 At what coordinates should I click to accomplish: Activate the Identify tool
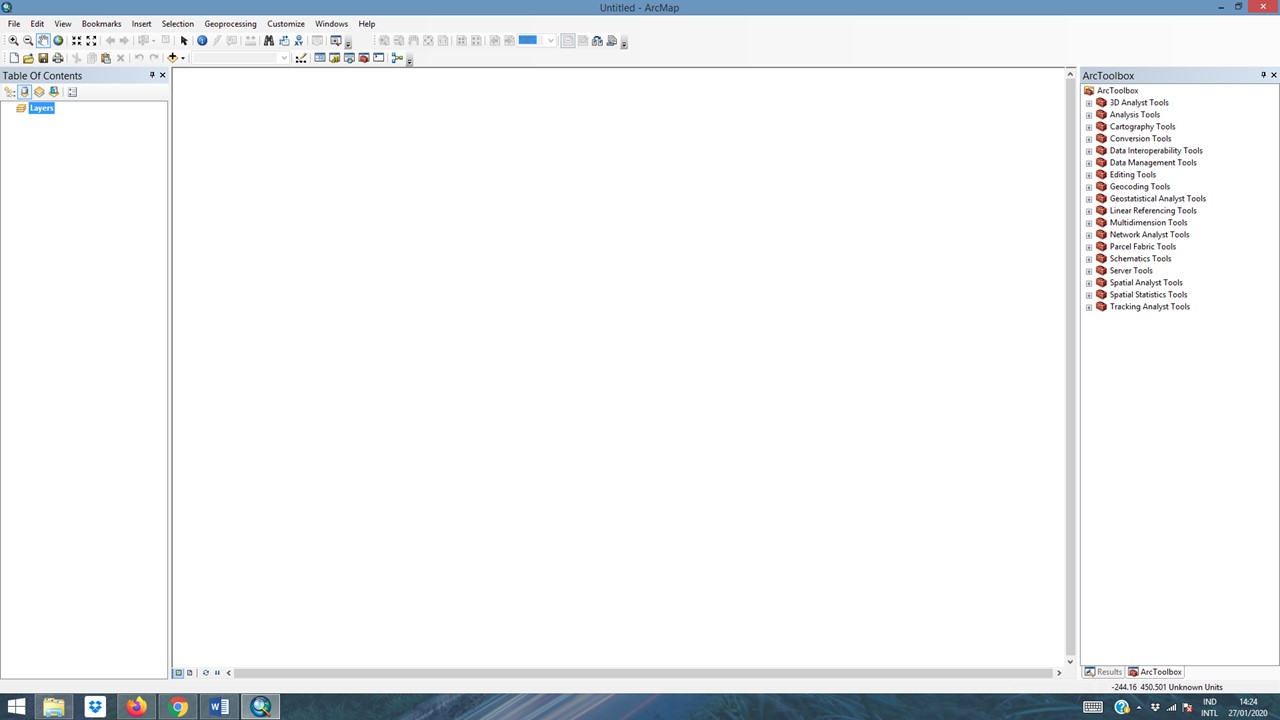click(202, 41)
